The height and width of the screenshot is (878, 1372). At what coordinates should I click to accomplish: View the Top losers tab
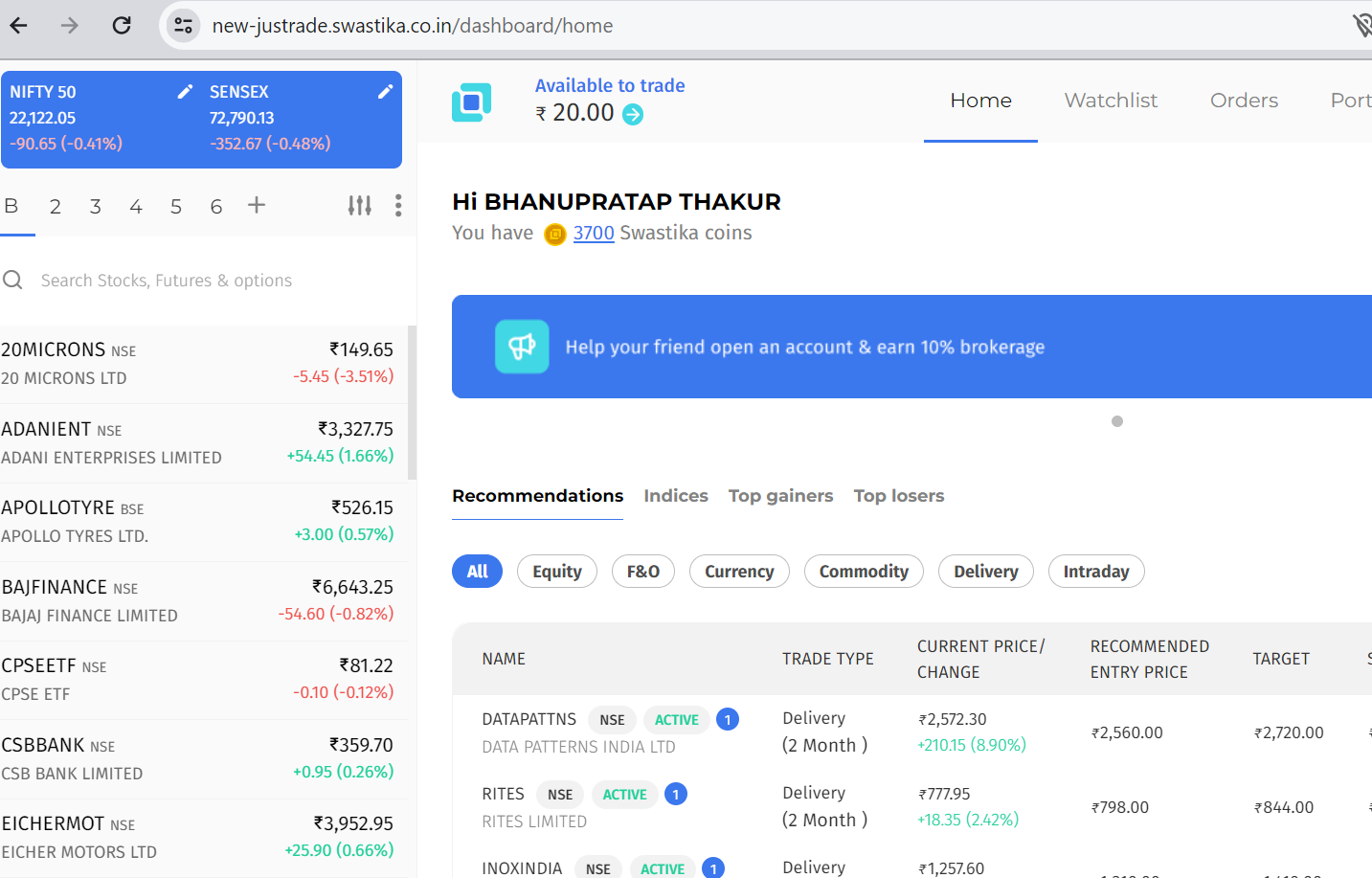(x=899, y=496)
